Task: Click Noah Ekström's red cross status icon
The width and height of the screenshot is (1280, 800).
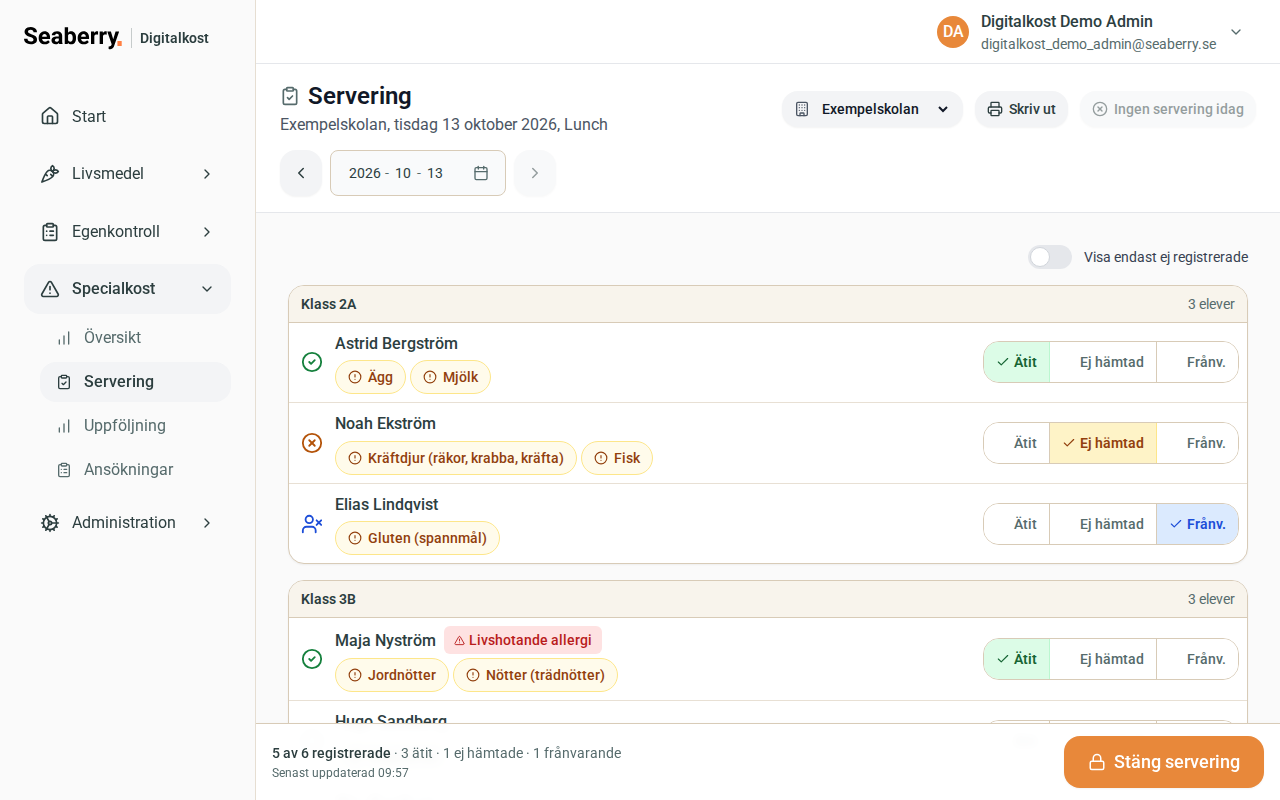Action: click(x=312, y=443)
